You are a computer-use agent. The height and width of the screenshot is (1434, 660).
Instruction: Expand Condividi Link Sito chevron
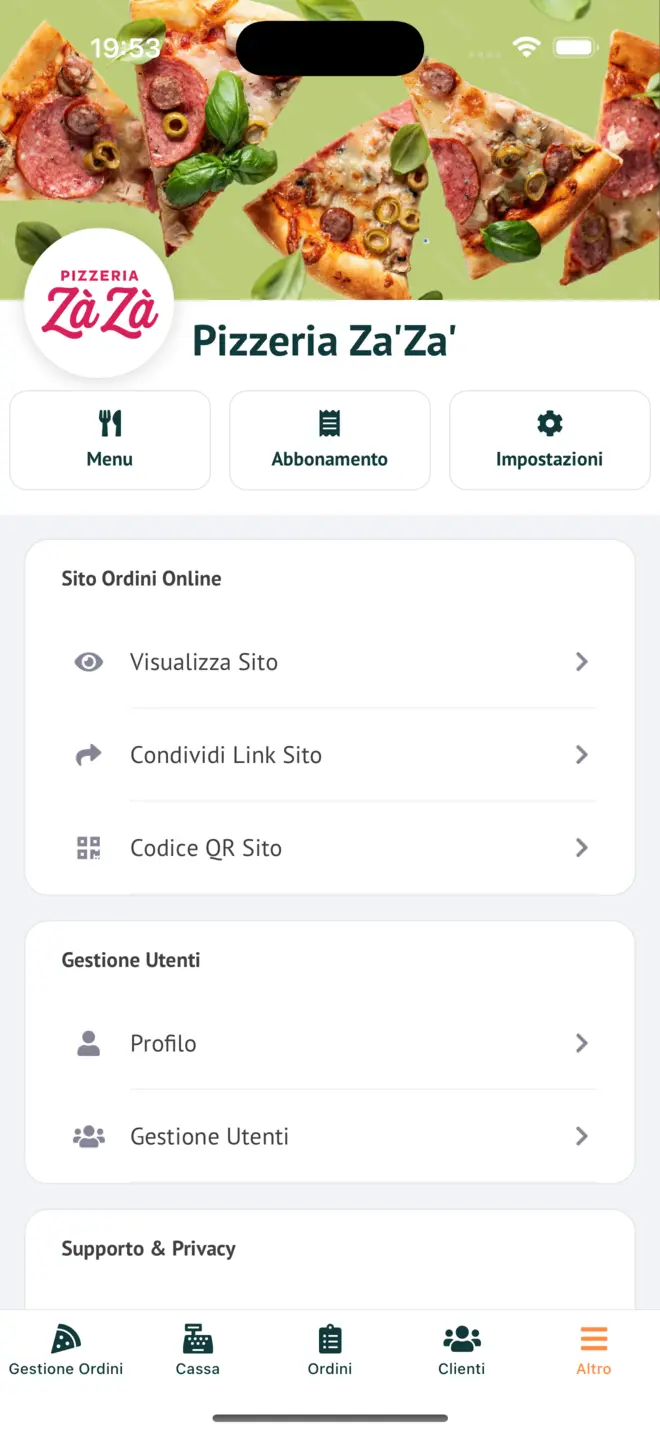582,755
